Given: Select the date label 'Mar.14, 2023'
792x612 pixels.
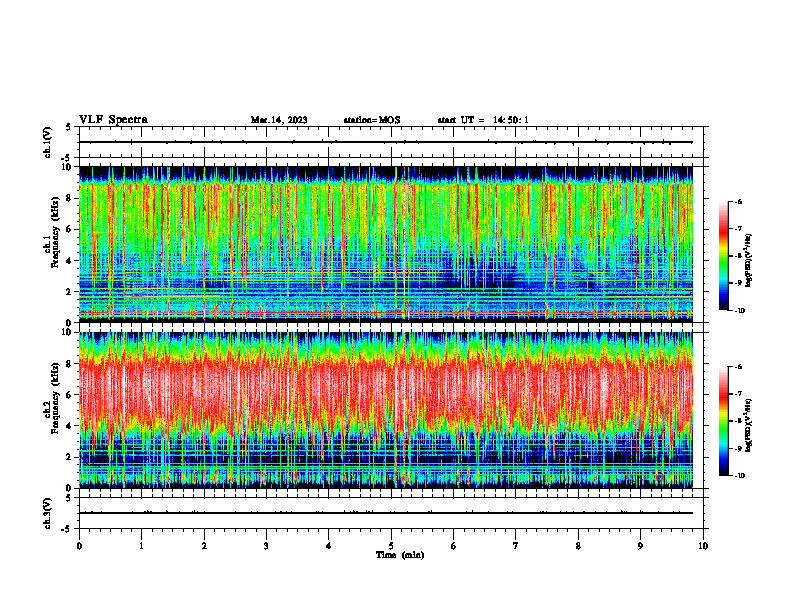Looking at the screenshot, I should (279, 120).
